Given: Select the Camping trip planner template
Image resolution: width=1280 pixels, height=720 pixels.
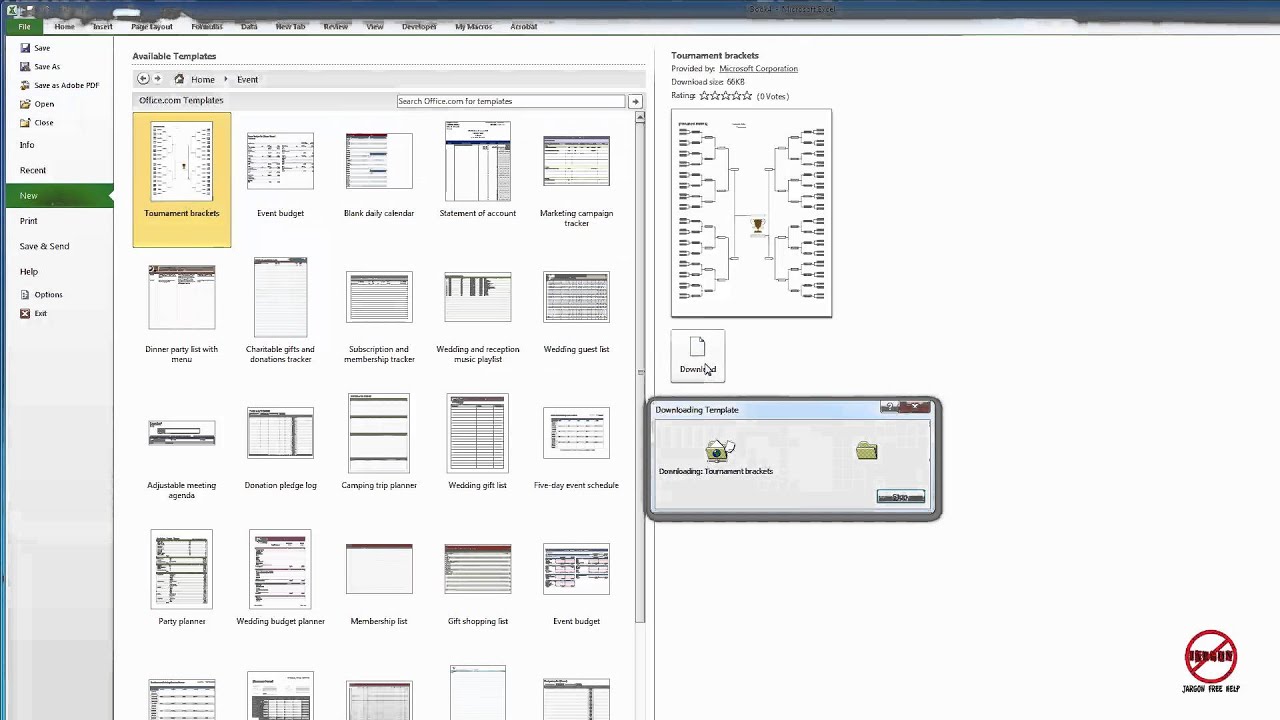Looking at the screenshot, I should point(379,442).
